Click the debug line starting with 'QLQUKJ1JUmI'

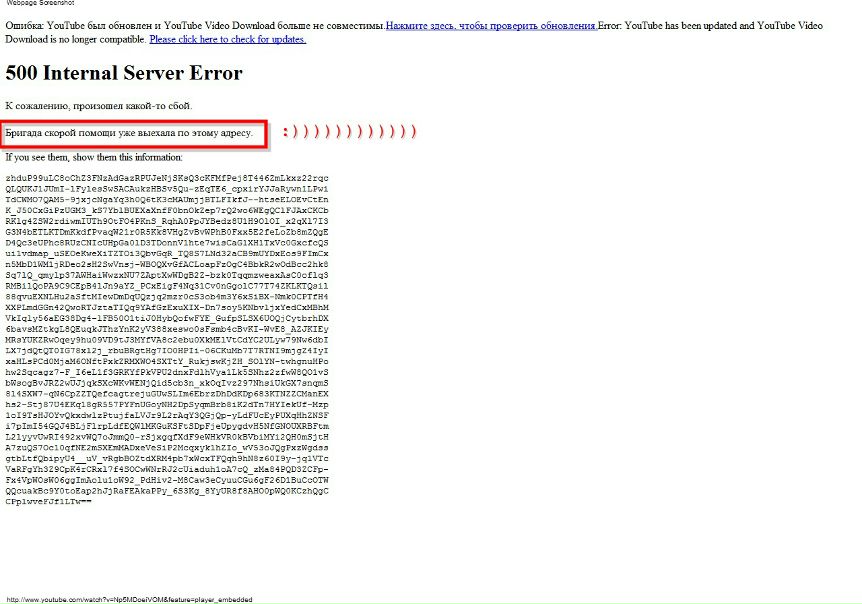[167, 189]
